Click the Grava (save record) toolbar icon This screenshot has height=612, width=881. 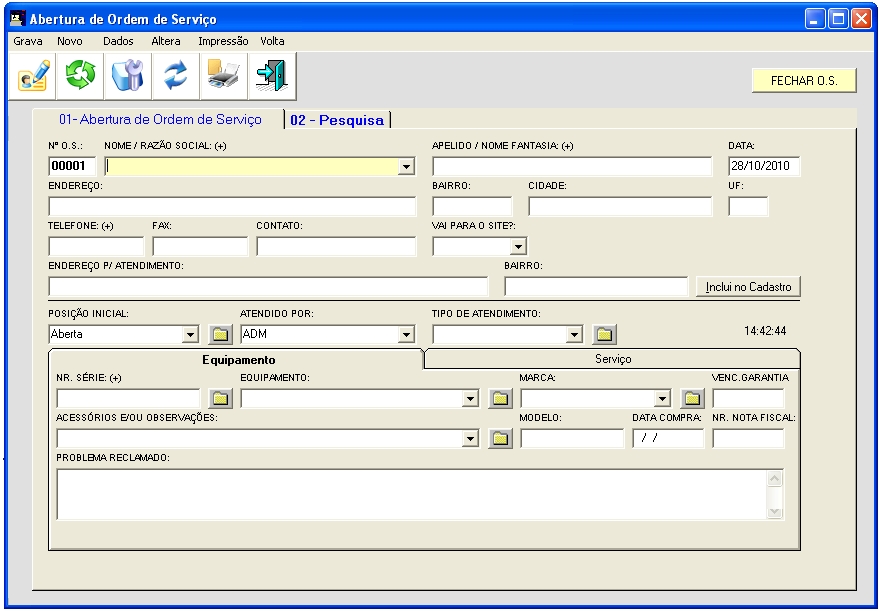tap(33, 76)
